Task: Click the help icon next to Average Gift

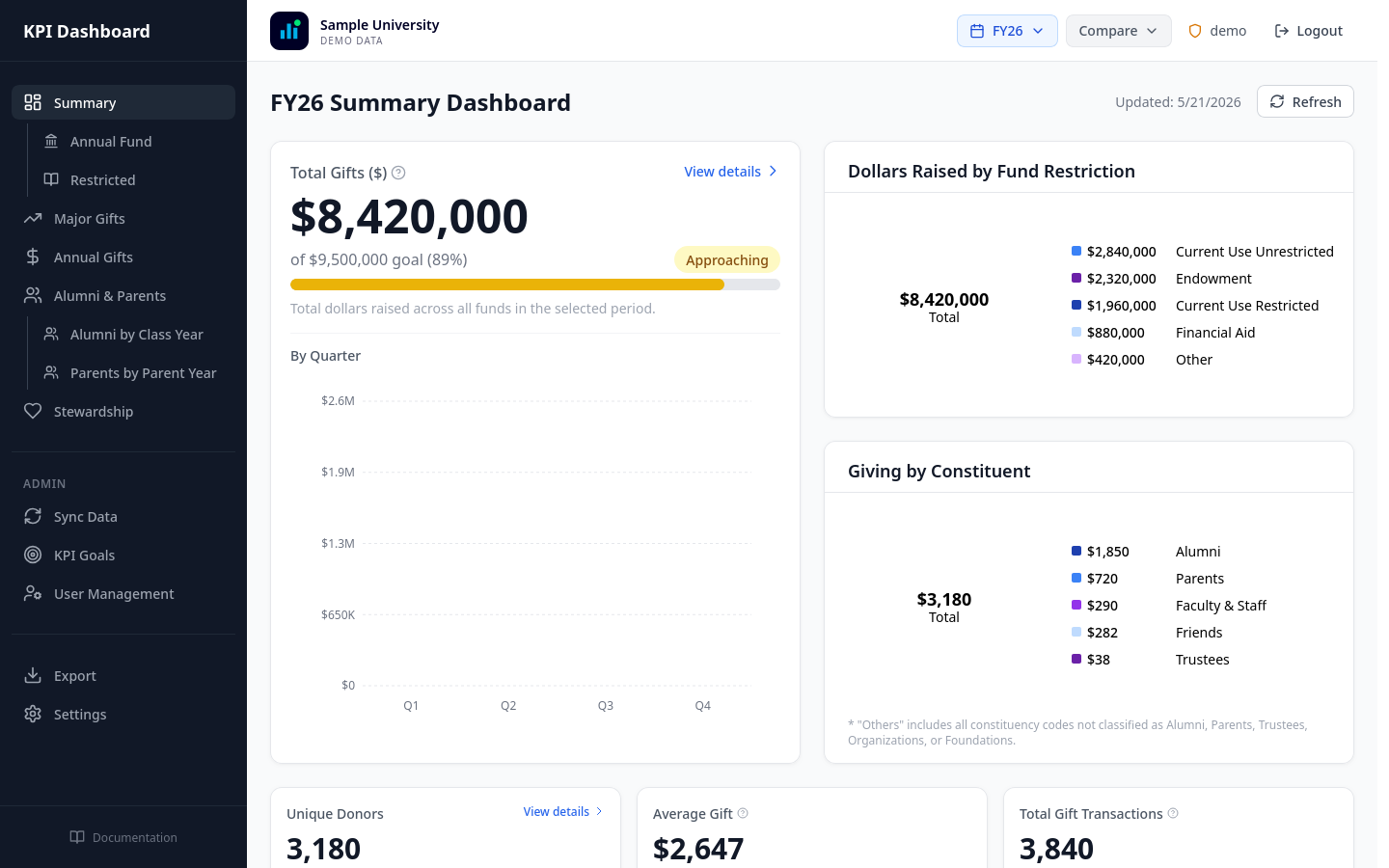Action: [x=743, y=813]
